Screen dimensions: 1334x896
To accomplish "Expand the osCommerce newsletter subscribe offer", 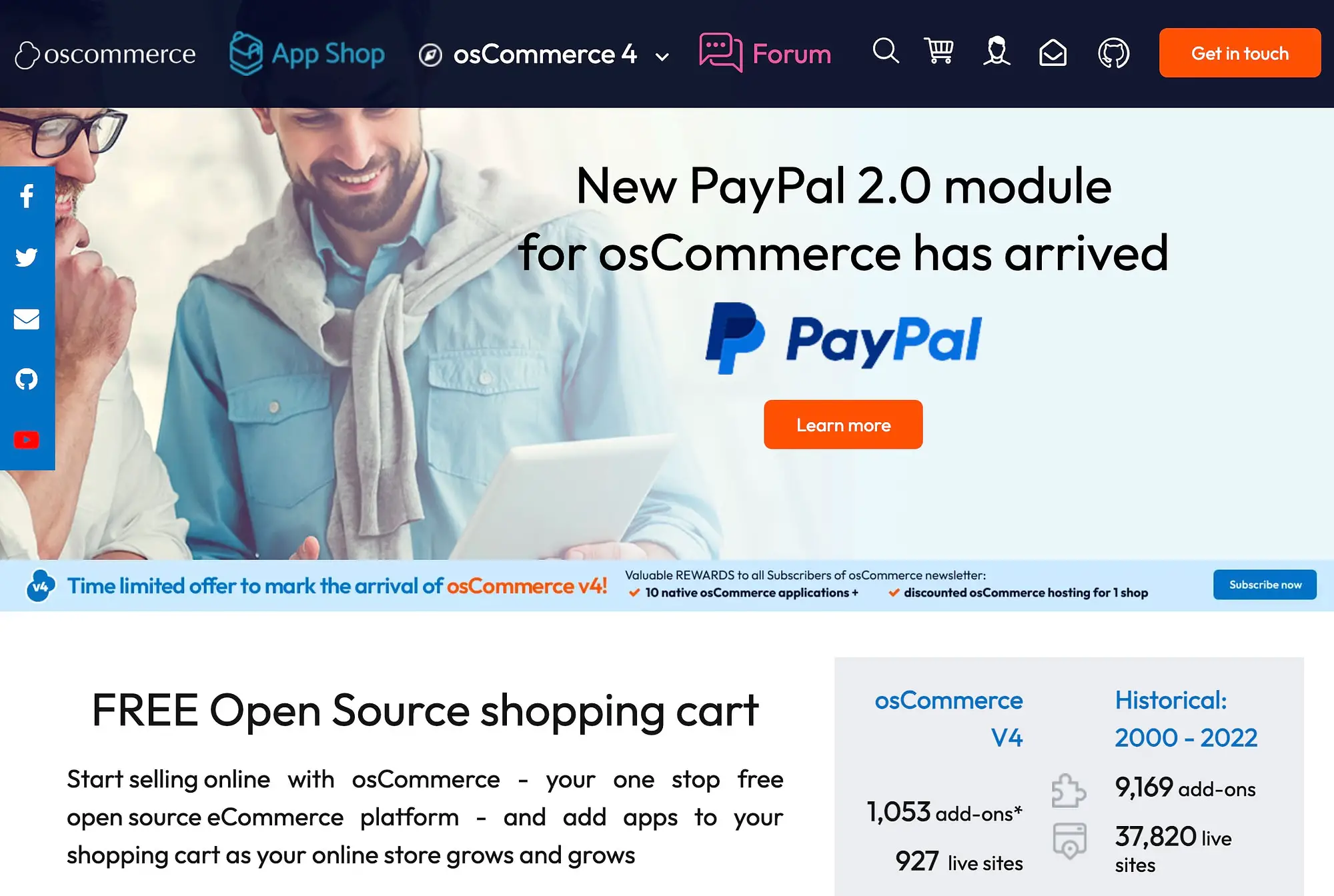I will point(1265,585).
